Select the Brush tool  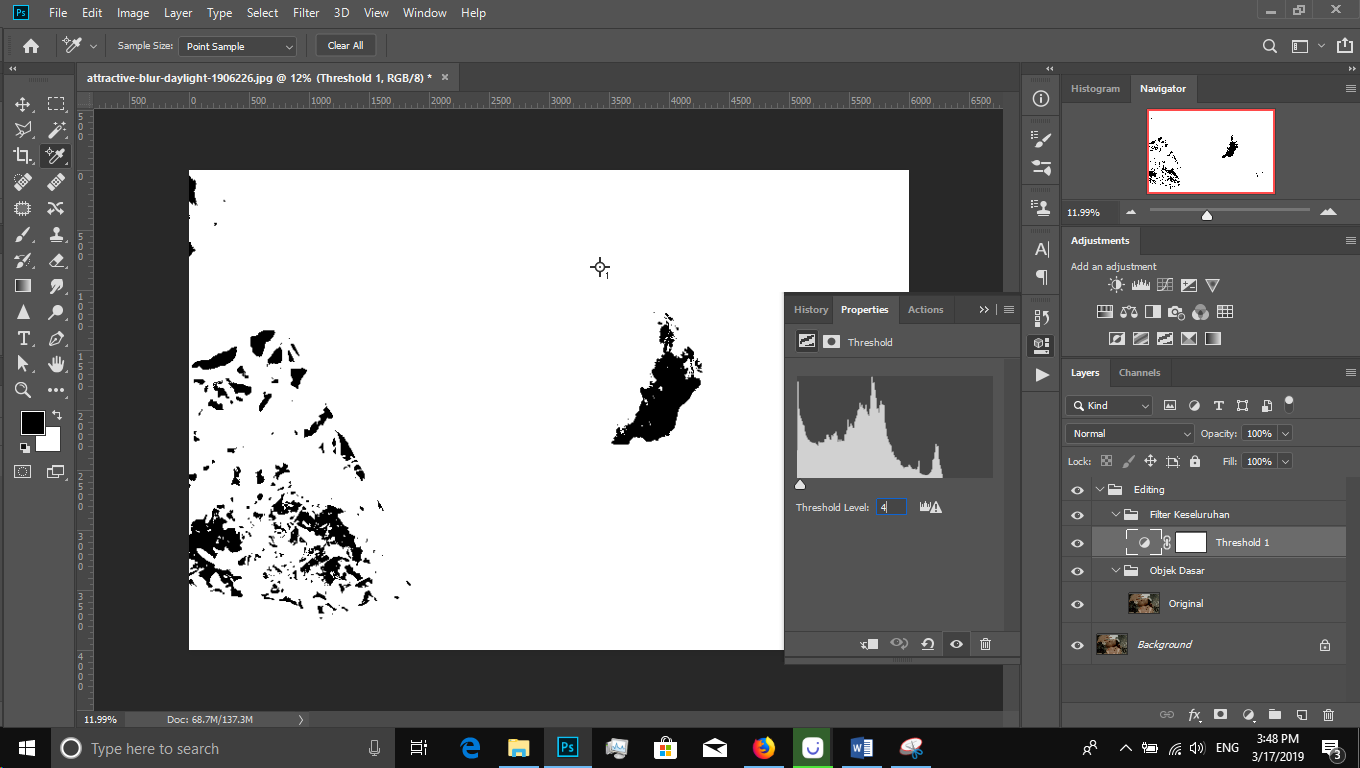coord(22,234)
